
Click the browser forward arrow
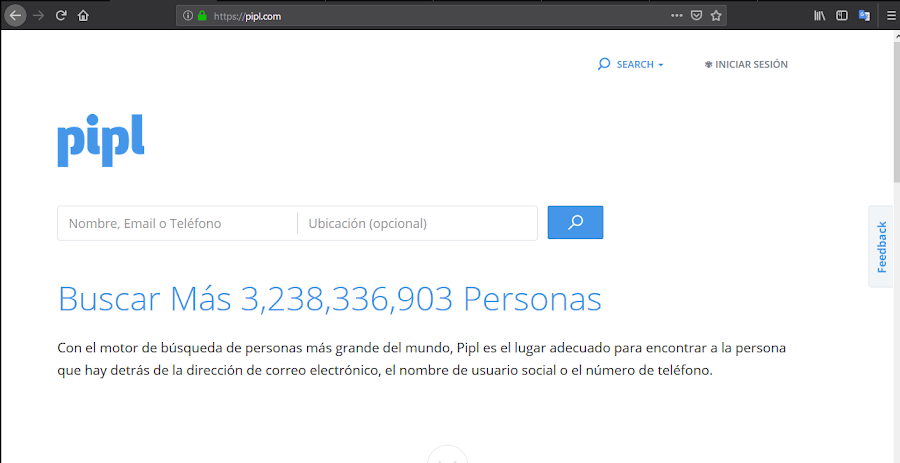tap(38, 16)
